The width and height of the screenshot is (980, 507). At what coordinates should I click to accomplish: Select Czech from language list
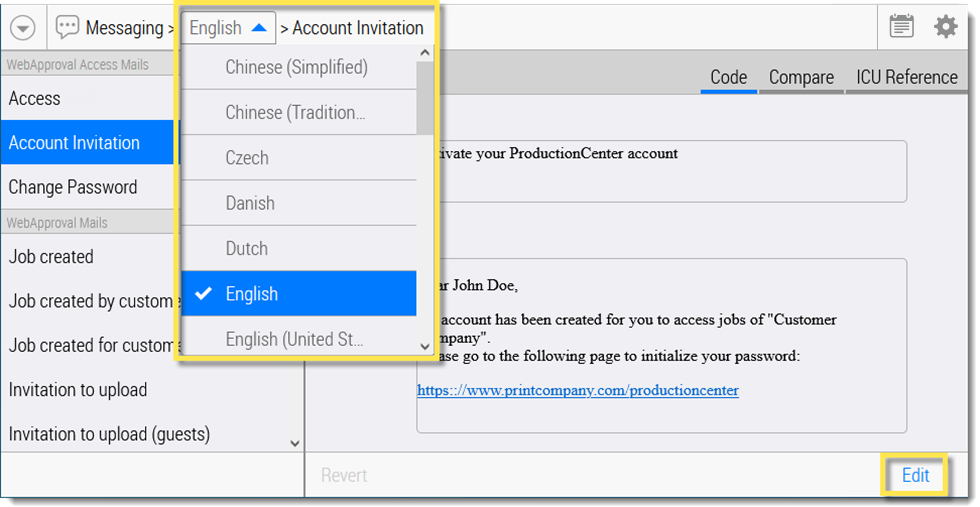point(299,158)
